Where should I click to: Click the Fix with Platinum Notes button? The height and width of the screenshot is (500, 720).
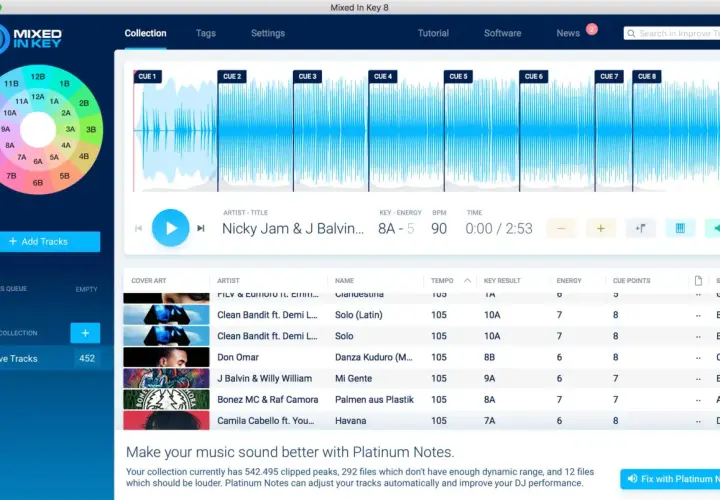670,479
